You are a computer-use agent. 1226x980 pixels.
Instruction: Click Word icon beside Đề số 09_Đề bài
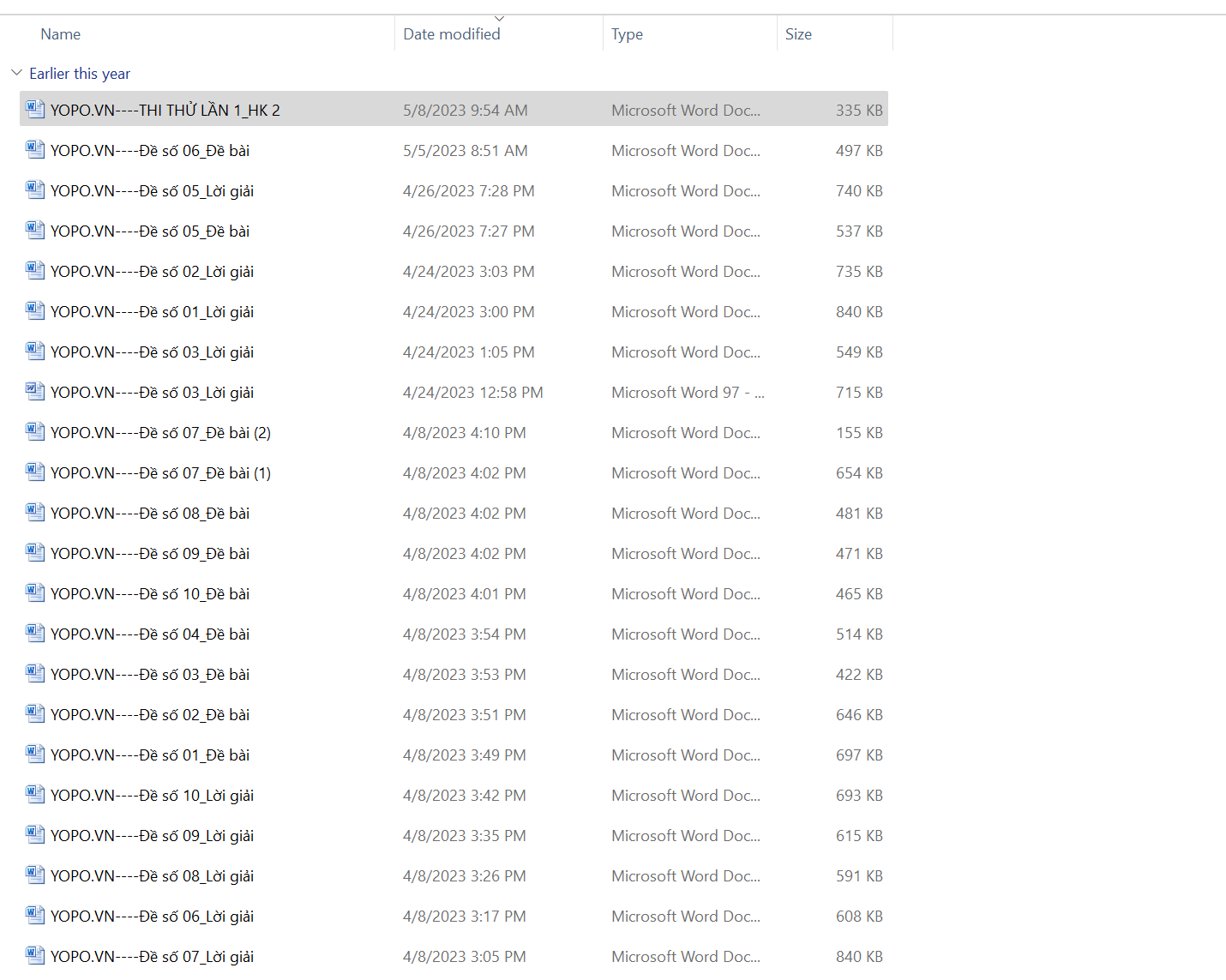click(35, 552)
